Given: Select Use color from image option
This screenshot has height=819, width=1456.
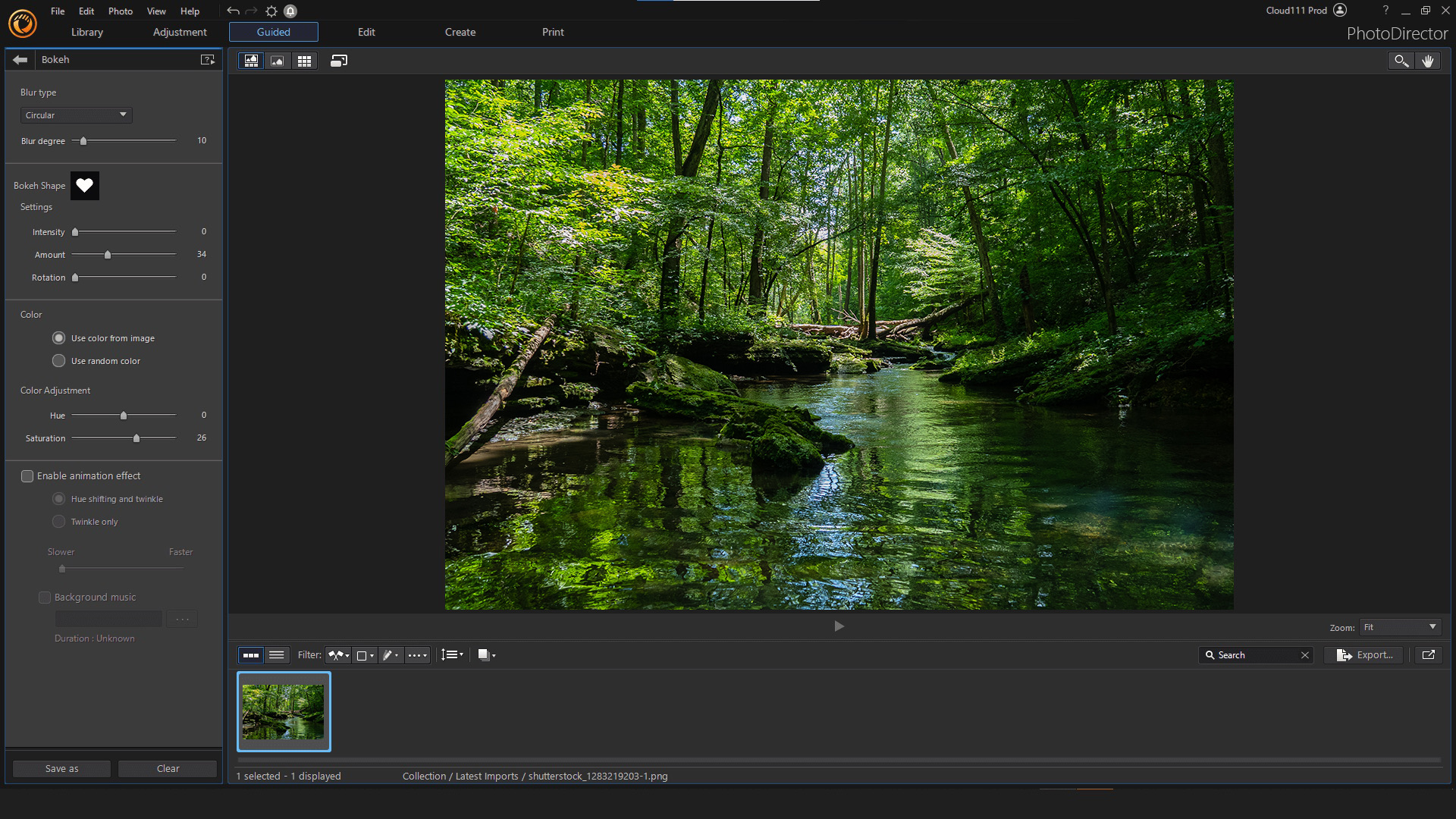Looking at the screenshot, I should pyautogui.click(x=58, y=338).
